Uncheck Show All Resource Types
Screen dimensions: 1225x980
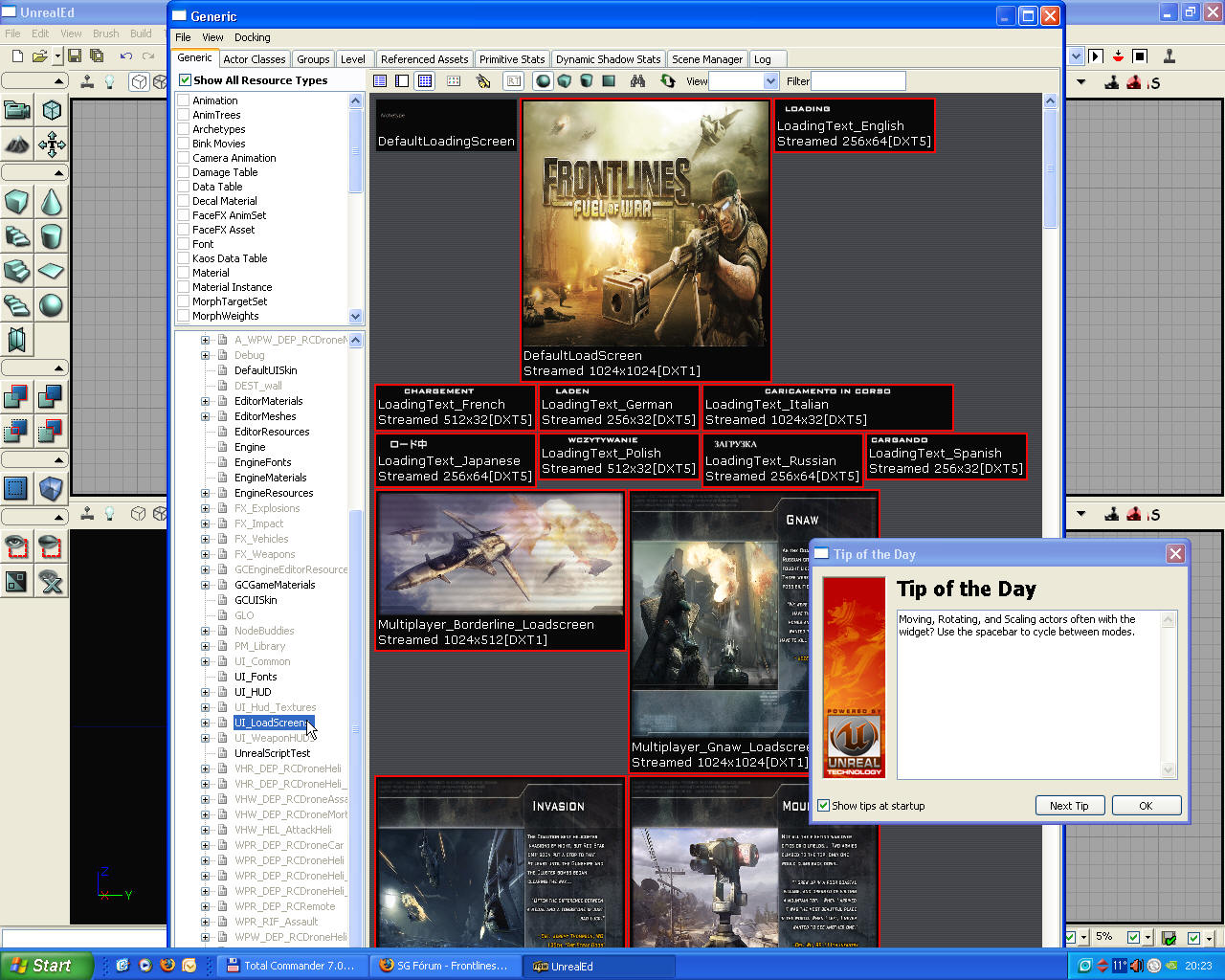[186, 80]
